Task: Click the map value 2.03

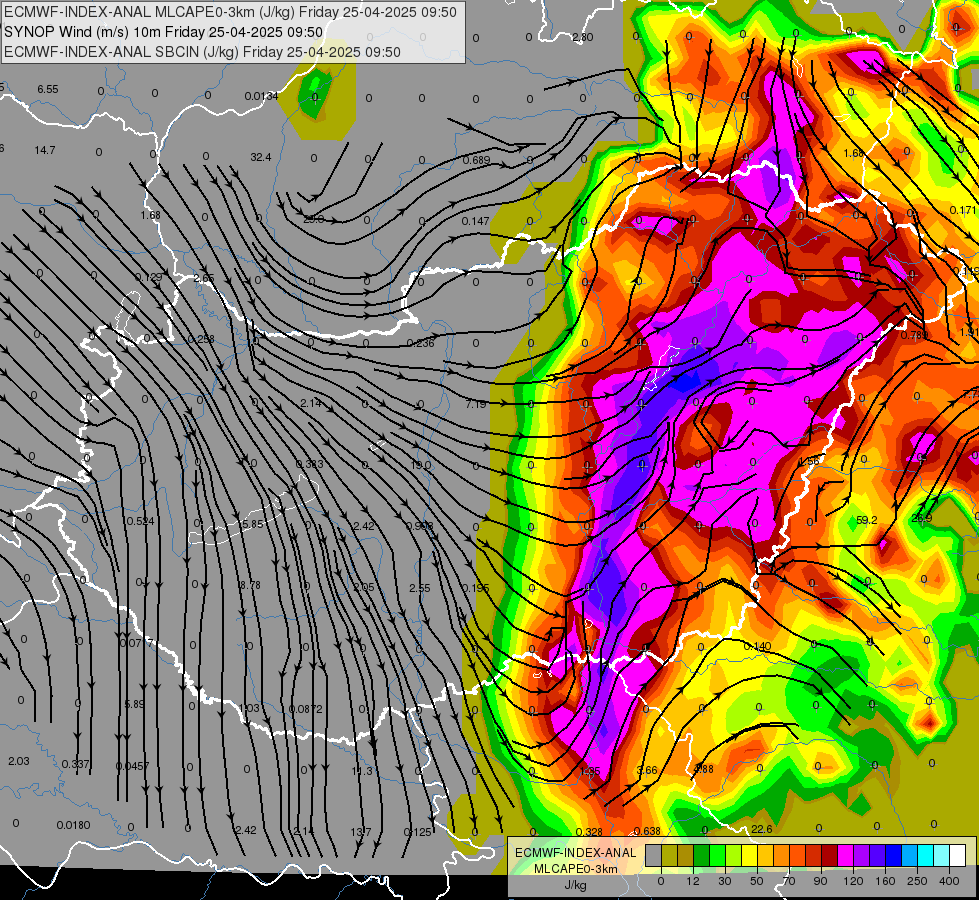Action: click(19, 761)
